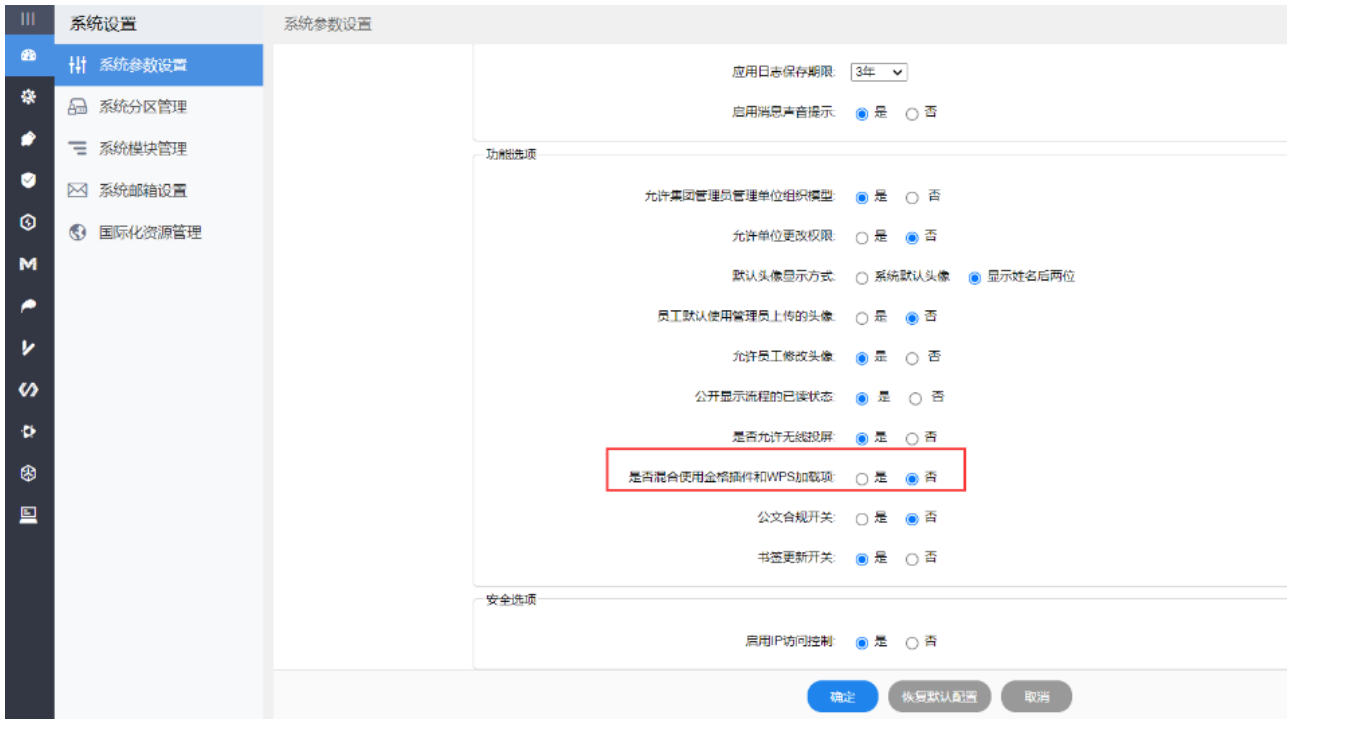This screenshot has height=740, width=1354.
Task: Select 系统邮箱设置 from the menu
Action: pos(159,191)
